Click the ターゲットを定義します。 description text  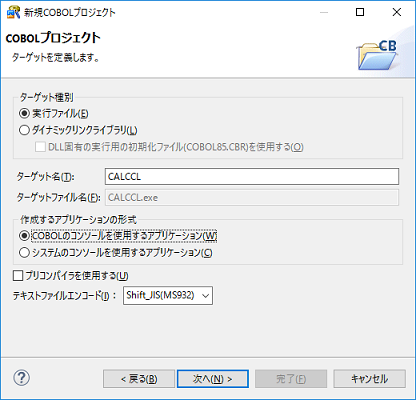(56, 57)
